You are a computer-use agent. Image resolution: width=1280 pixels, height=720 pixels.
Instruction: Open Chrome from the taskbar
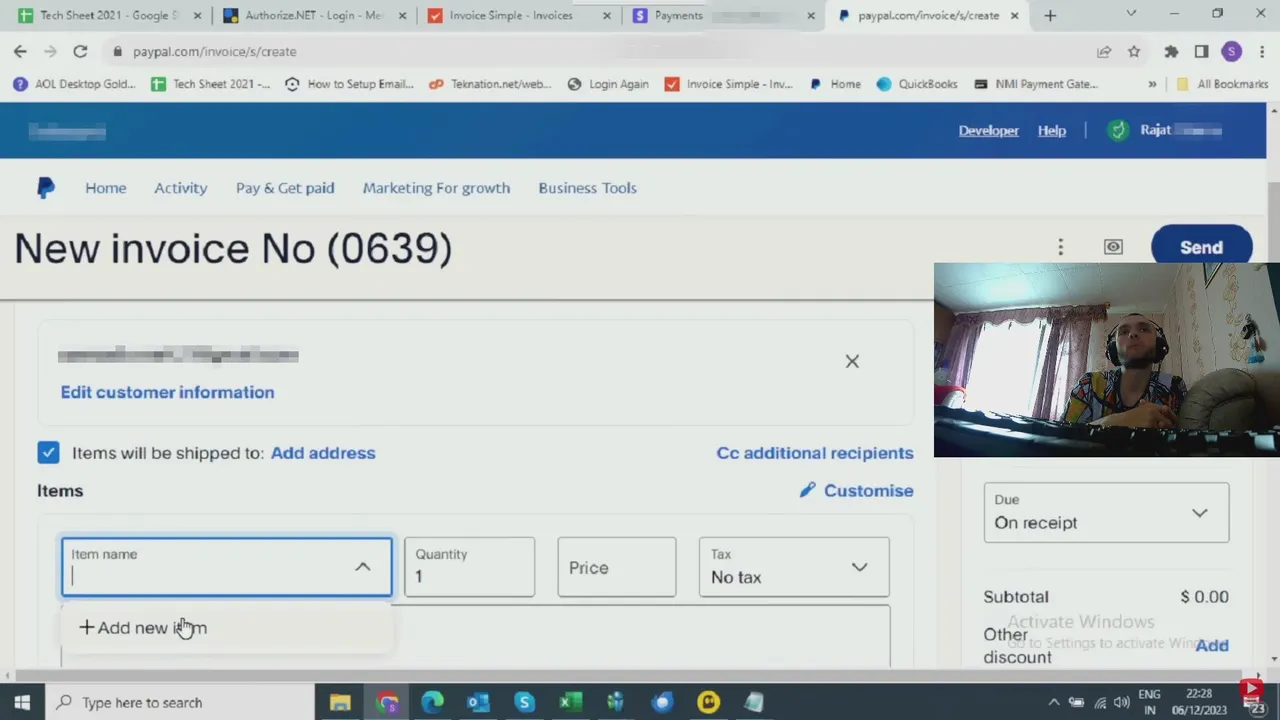(x=387, y=702)
